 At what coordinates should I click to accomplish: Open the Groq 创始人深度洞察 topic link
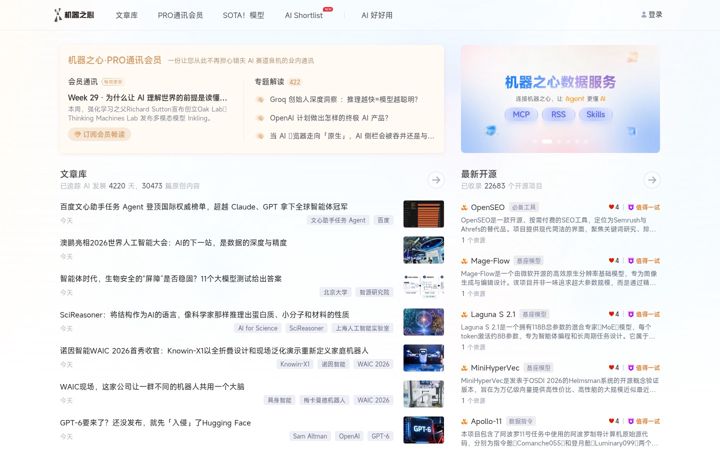tap(343, 99)
